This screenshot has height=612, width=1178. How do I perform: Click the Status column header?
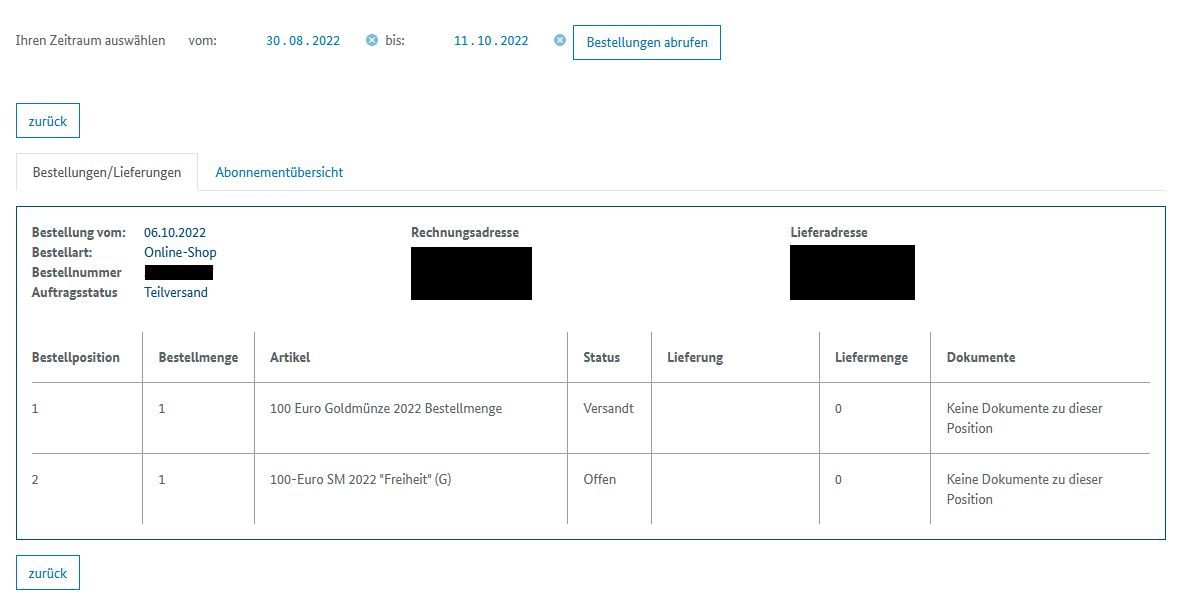pos(602,357)
